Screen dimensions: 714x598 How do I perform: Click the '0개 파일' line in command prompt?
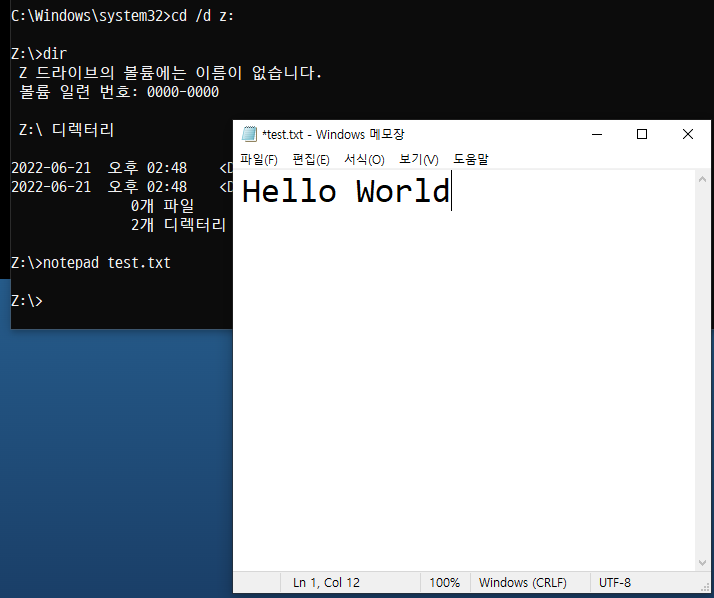[x=163, y=206]
